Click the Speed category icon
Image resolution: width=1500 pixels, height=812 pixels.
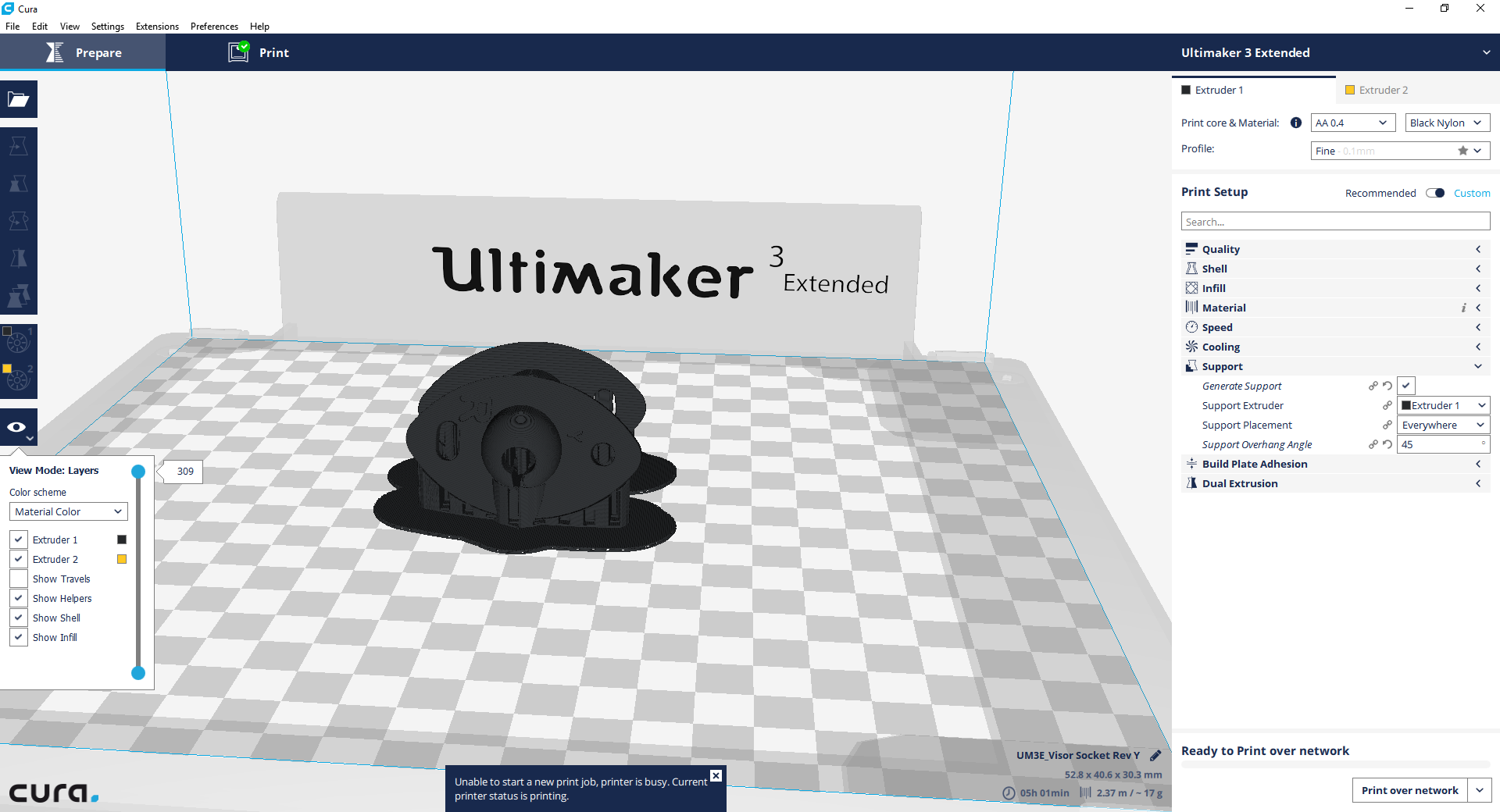click(x=1191, y=327)
